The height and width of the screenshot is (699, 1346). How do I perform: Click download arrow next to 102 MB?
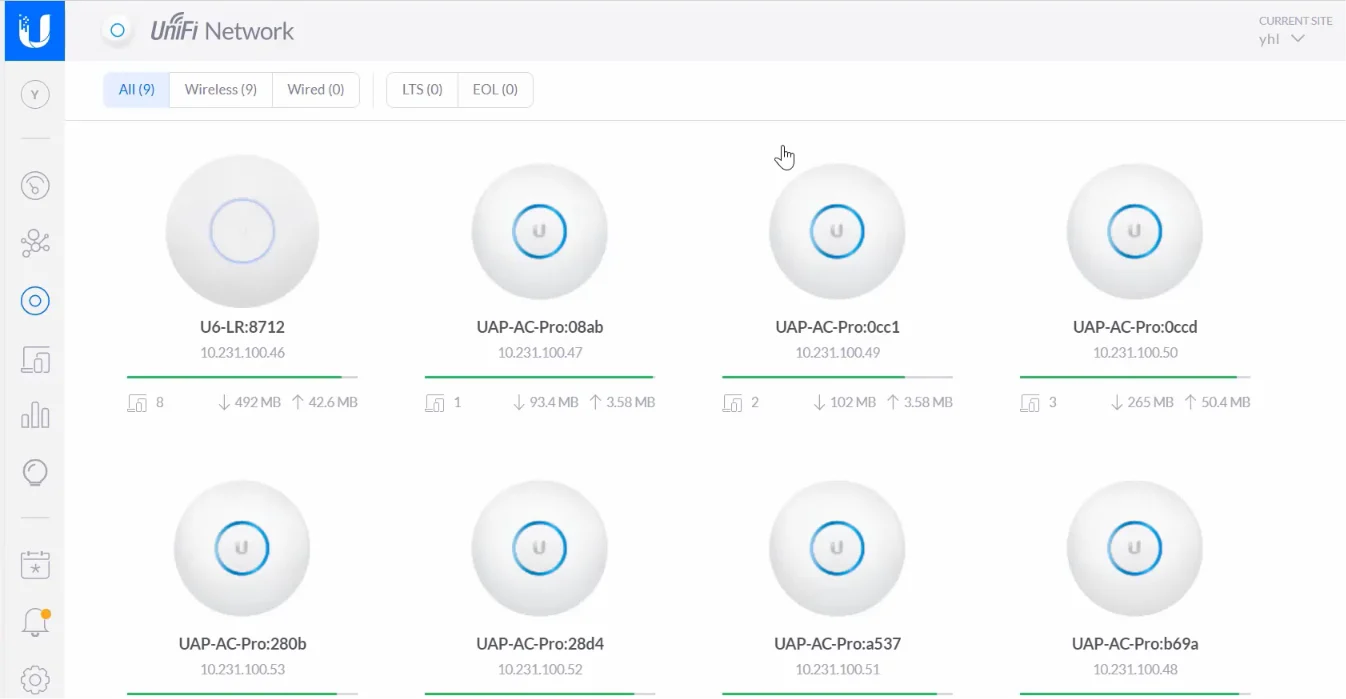click(819, 403)
